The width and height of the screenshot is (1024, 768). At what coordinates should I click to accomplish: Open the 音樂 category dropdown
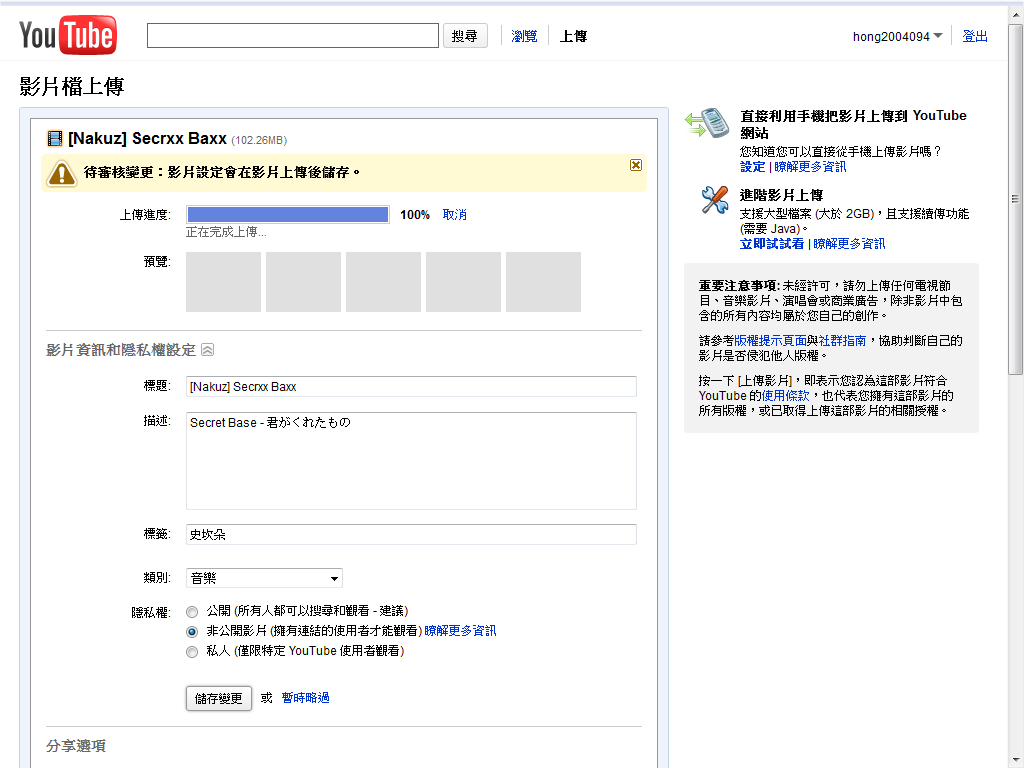tap(264, 578)
